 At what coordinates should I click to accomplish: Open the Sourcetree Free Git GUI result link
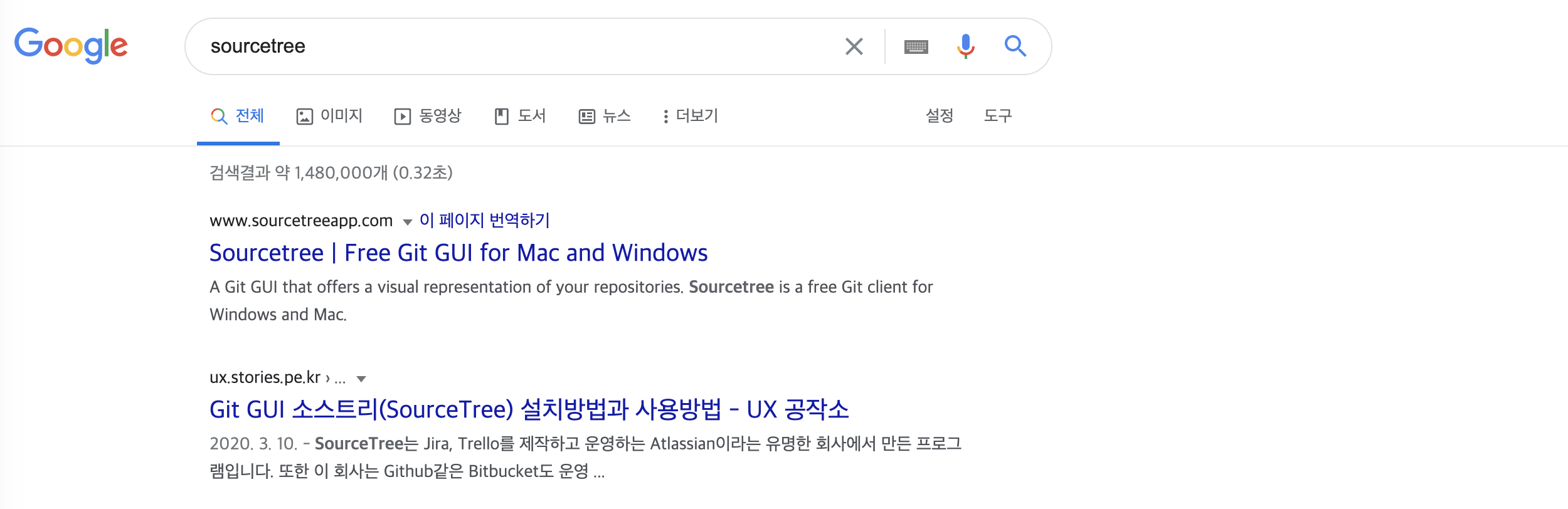click(458, 253)
